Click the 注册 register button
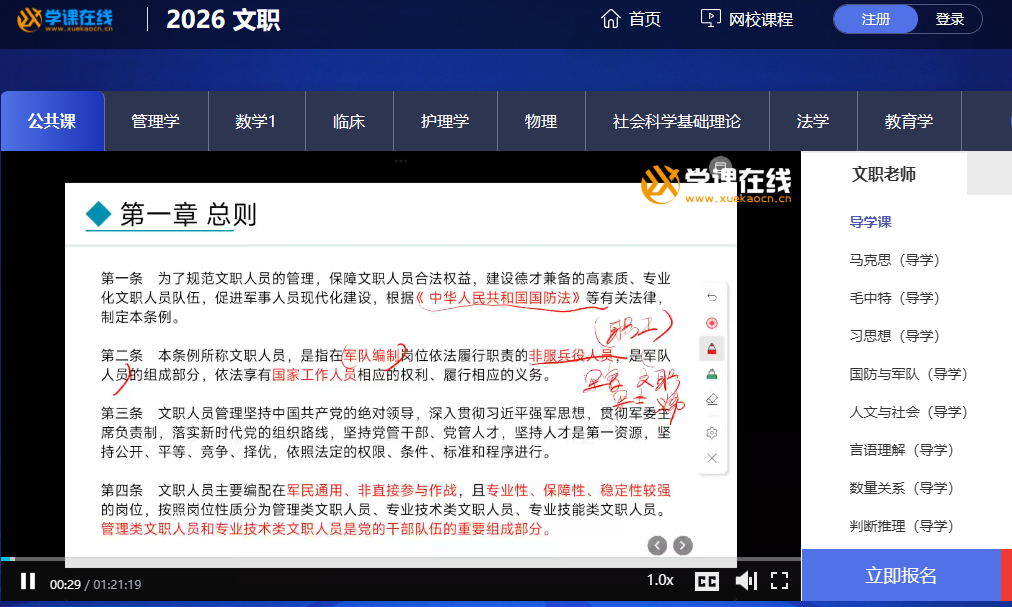 click(875, 19)
